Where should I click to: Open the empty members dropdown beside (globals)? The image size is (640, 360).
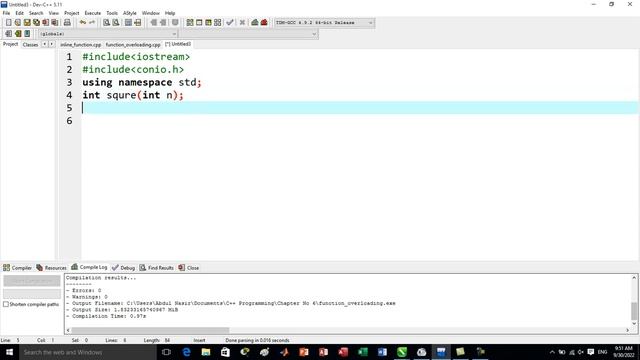click(x=248, y=34)
